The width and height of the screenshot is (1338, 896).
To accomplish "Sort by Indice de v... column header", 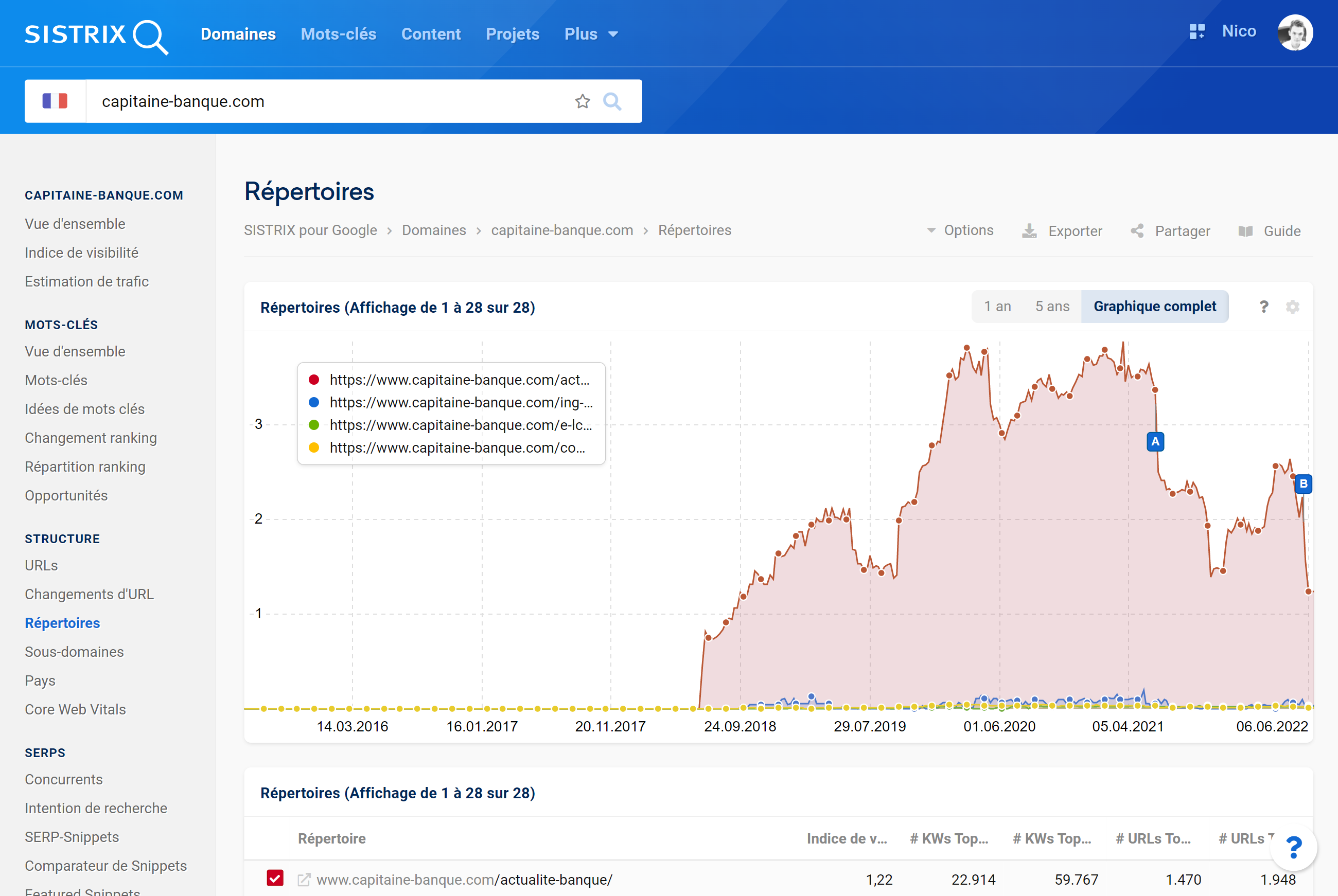I will tap(847, 838).
